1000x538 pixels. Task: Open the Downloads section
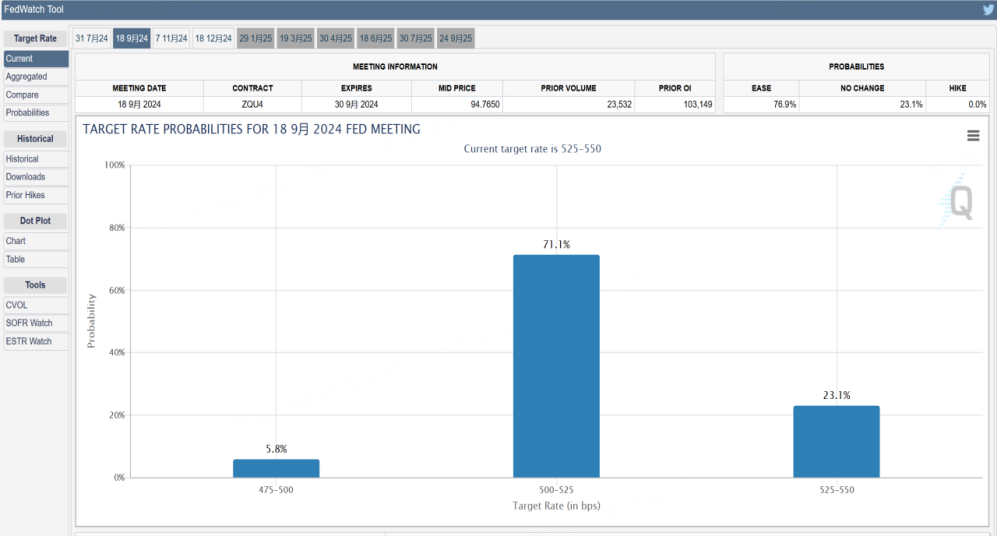(36, 177)
